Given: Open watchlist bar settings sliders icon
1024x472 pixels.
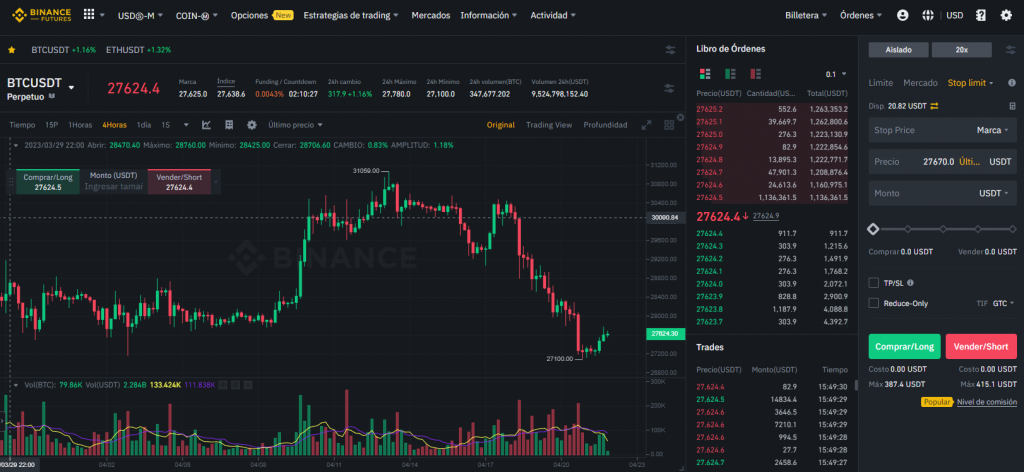Looking at the screenshot, I should tap(670, 50).
